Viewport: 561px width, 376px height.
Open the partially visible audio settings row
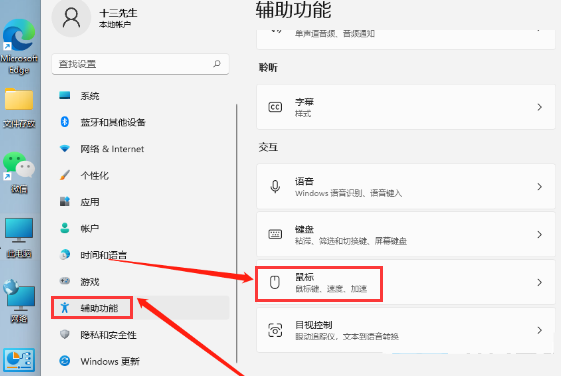point(406,39)
